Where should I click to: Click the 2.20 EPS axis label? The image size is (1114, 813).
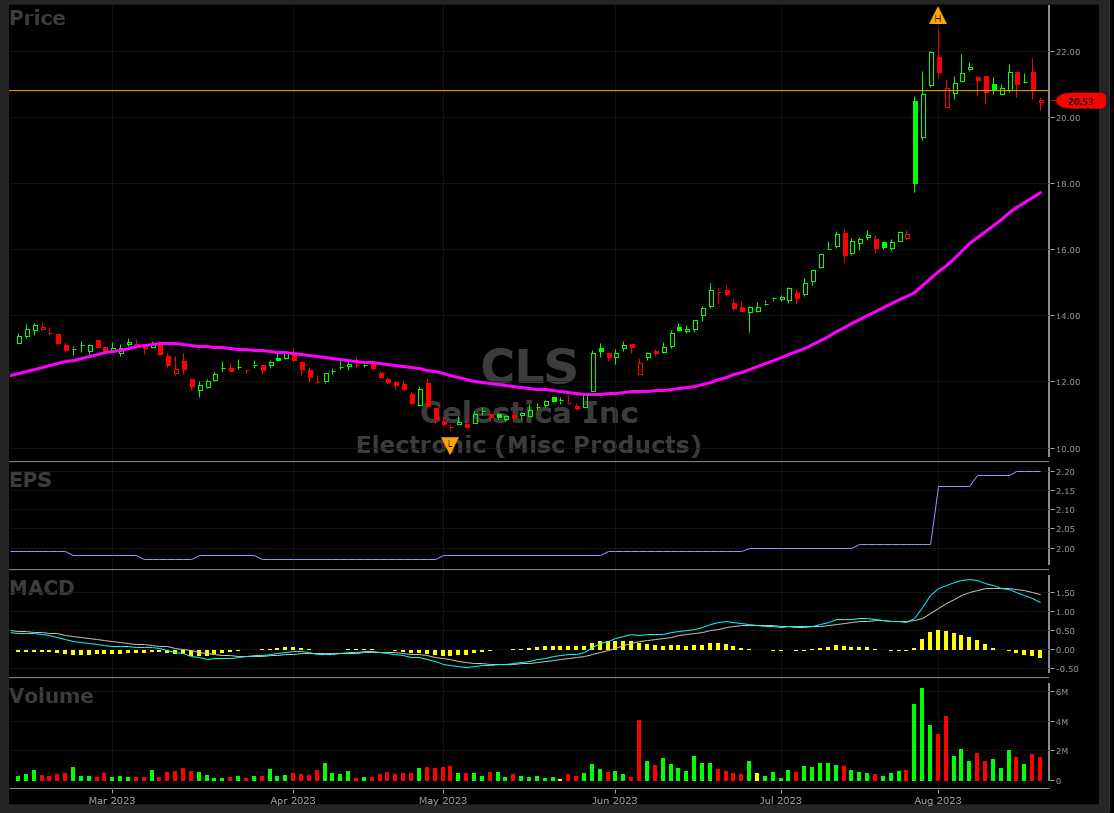[x=1066, y=472]
